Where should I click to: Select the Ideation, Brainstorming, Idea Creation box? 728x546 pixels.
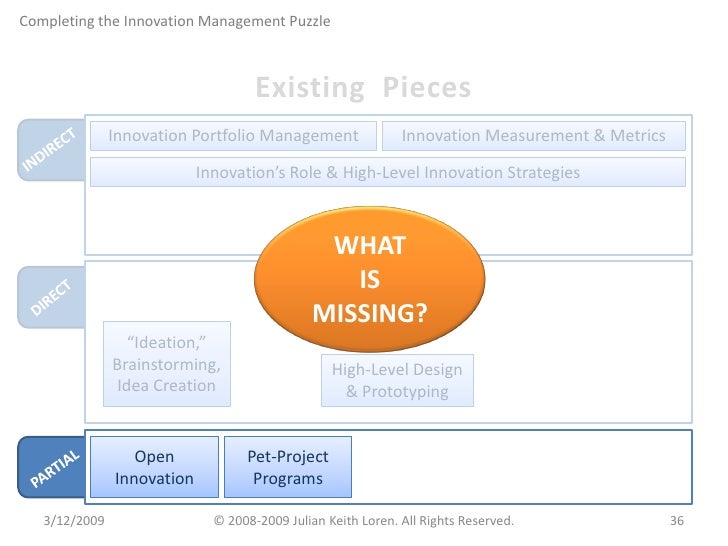click(x=166, y=364)
